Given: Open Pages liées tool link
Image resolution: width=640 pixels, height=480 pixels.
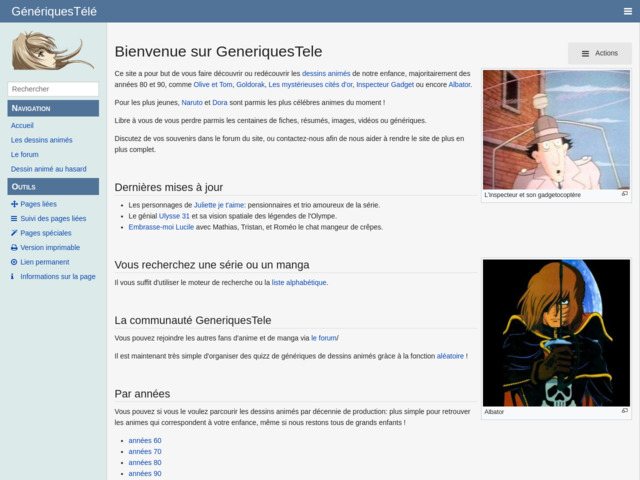Looking at the screenshot, I should (x=39, y=204).
